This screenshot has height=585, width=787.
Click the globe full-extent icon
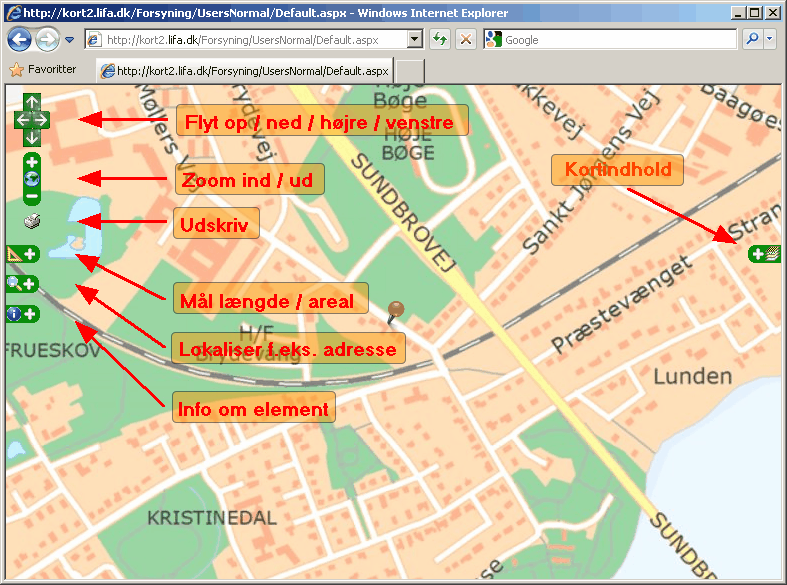tap(32, 179)
